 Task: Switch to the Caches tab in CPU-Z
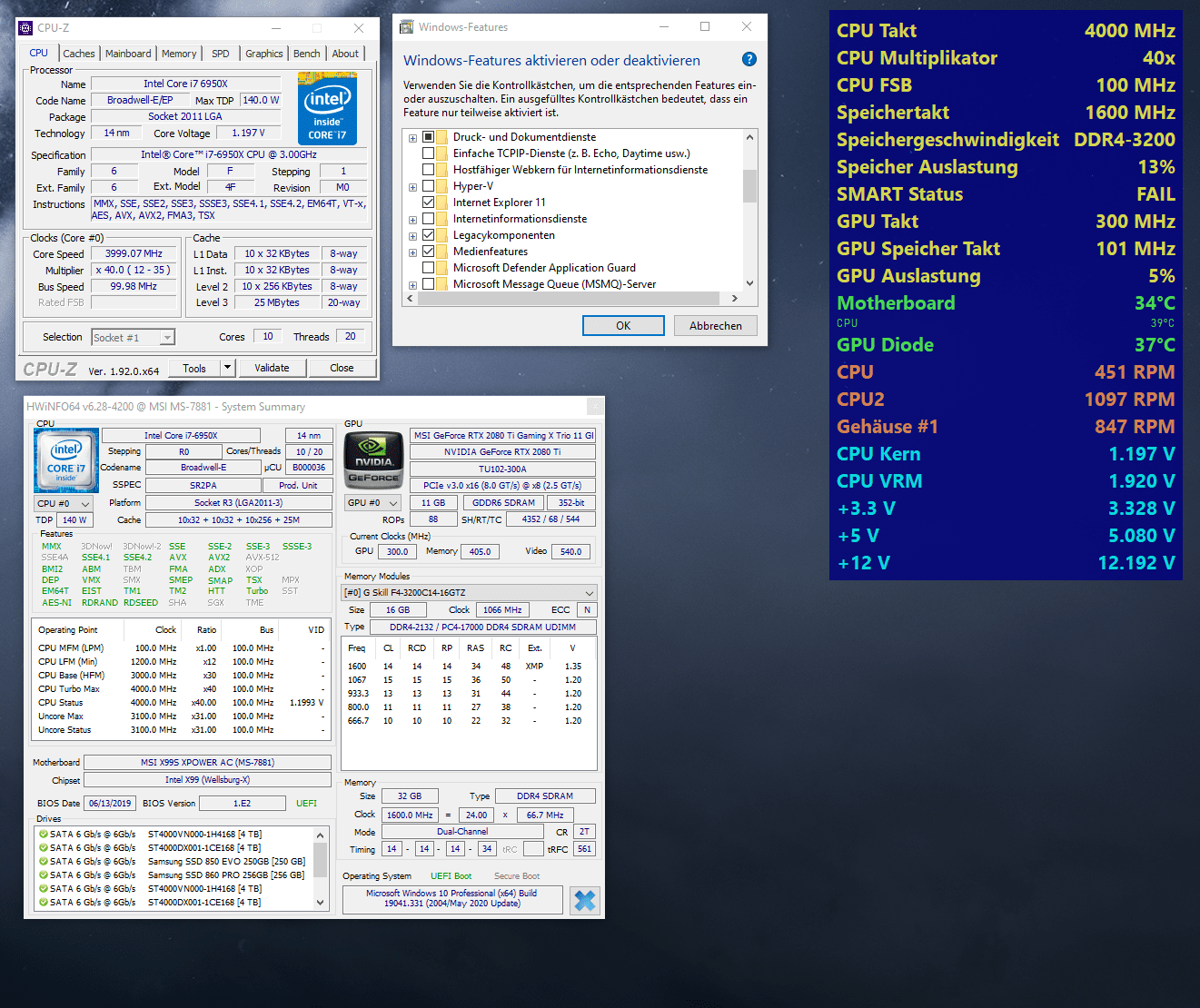(79, 54)
